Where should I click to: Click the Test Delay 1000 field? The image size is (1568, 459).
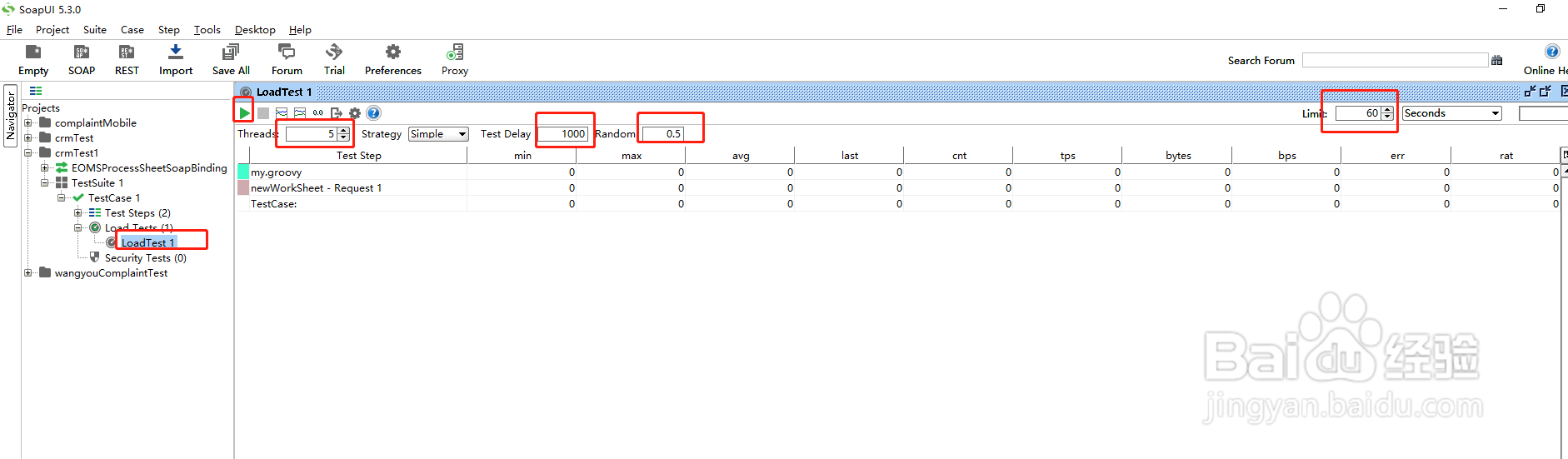coord(563,134)
